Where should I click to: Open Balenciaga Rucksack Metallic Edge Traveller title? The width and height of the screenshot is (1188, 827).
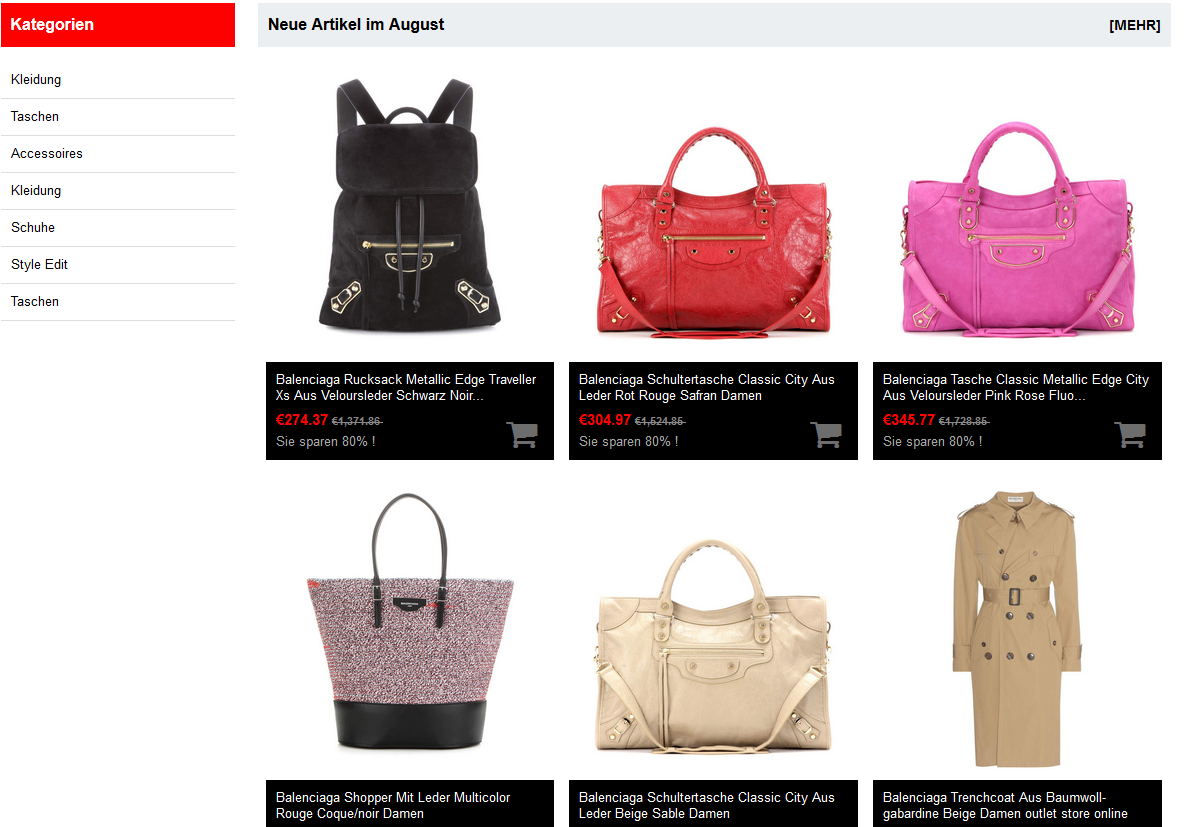point(406,388)
